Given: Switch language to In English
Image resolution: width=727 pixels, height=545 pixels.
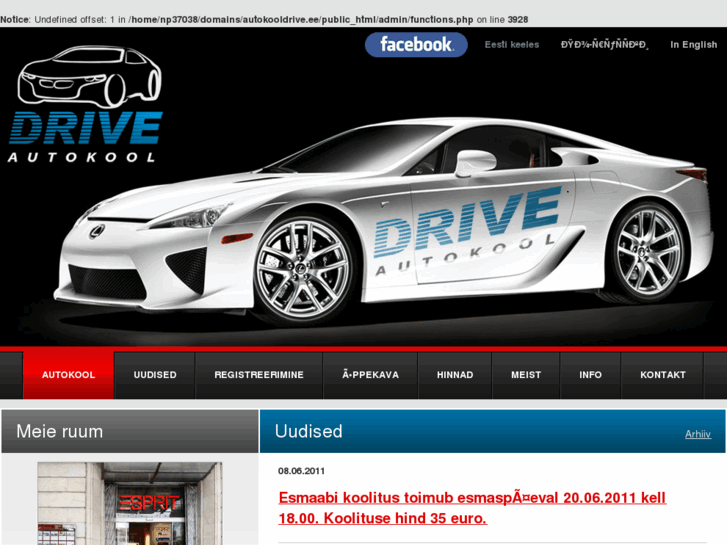Looking at the screenshot, I should [x=694, y=45].
